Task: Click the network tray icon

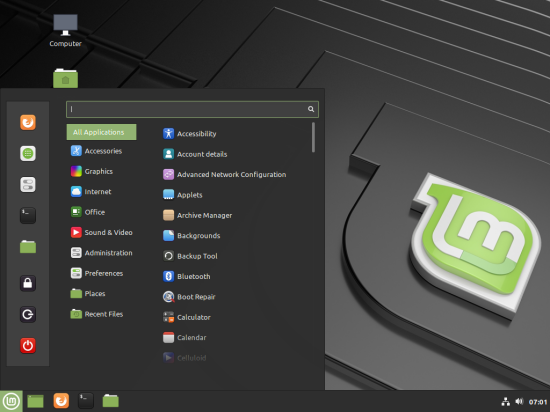Action: pos(505,401)
